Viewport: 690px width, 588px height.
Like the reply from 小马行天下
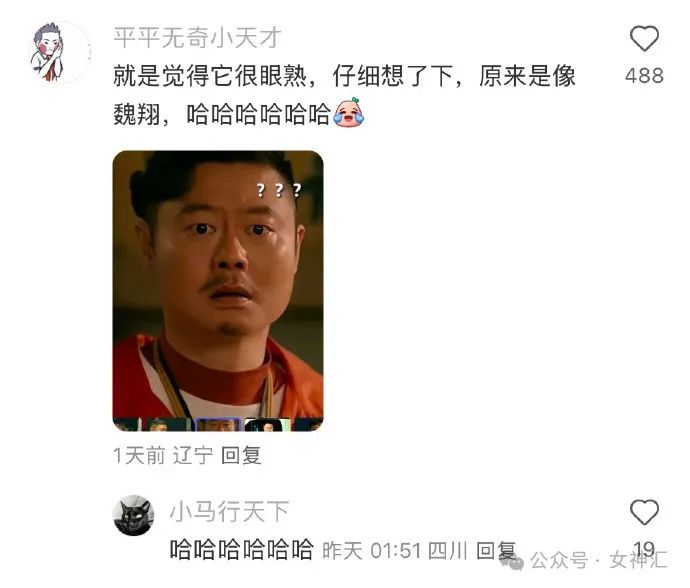click(x=644, y=512)
